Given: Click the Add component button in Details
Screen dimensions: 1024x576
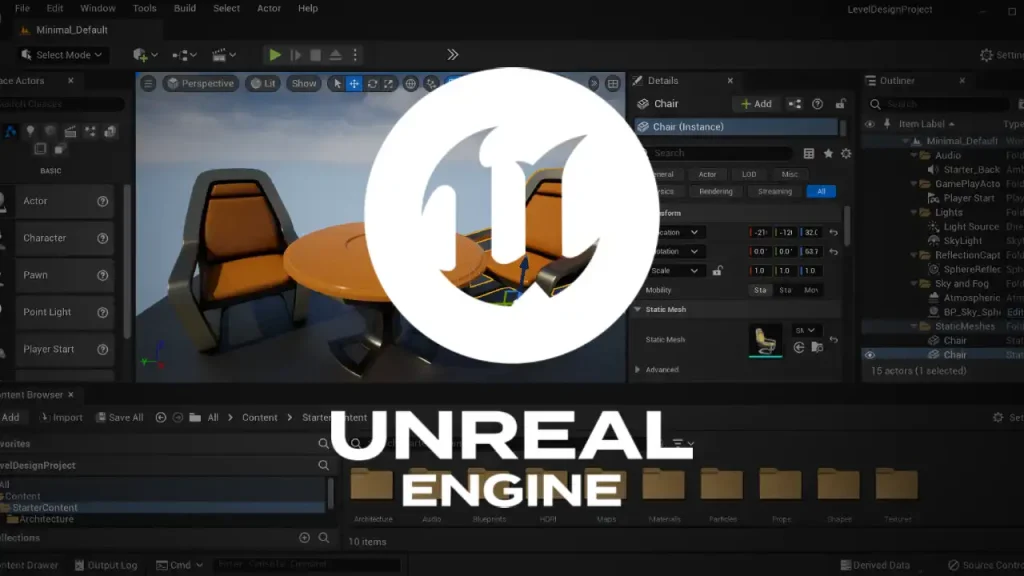Looking at the screenshot, I should pyautogui.click(x=756, y=104).
